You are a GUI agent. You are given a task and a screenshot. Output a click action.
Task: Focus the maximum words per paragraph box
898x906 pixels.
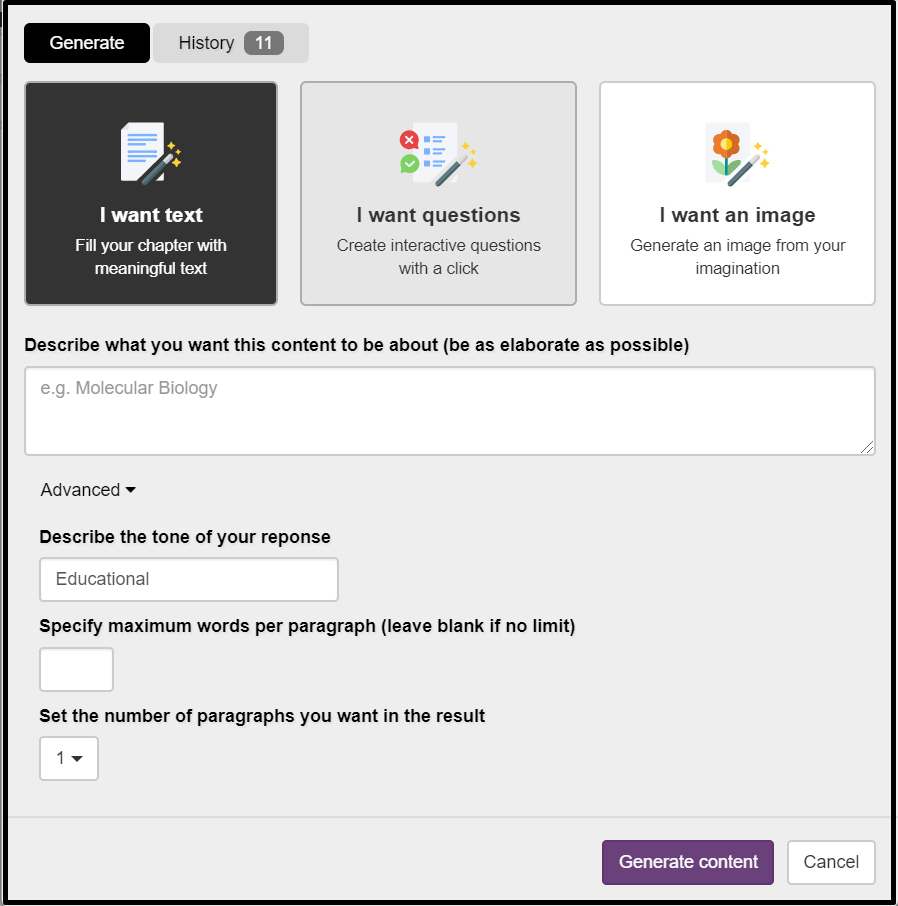pos(76,669)
